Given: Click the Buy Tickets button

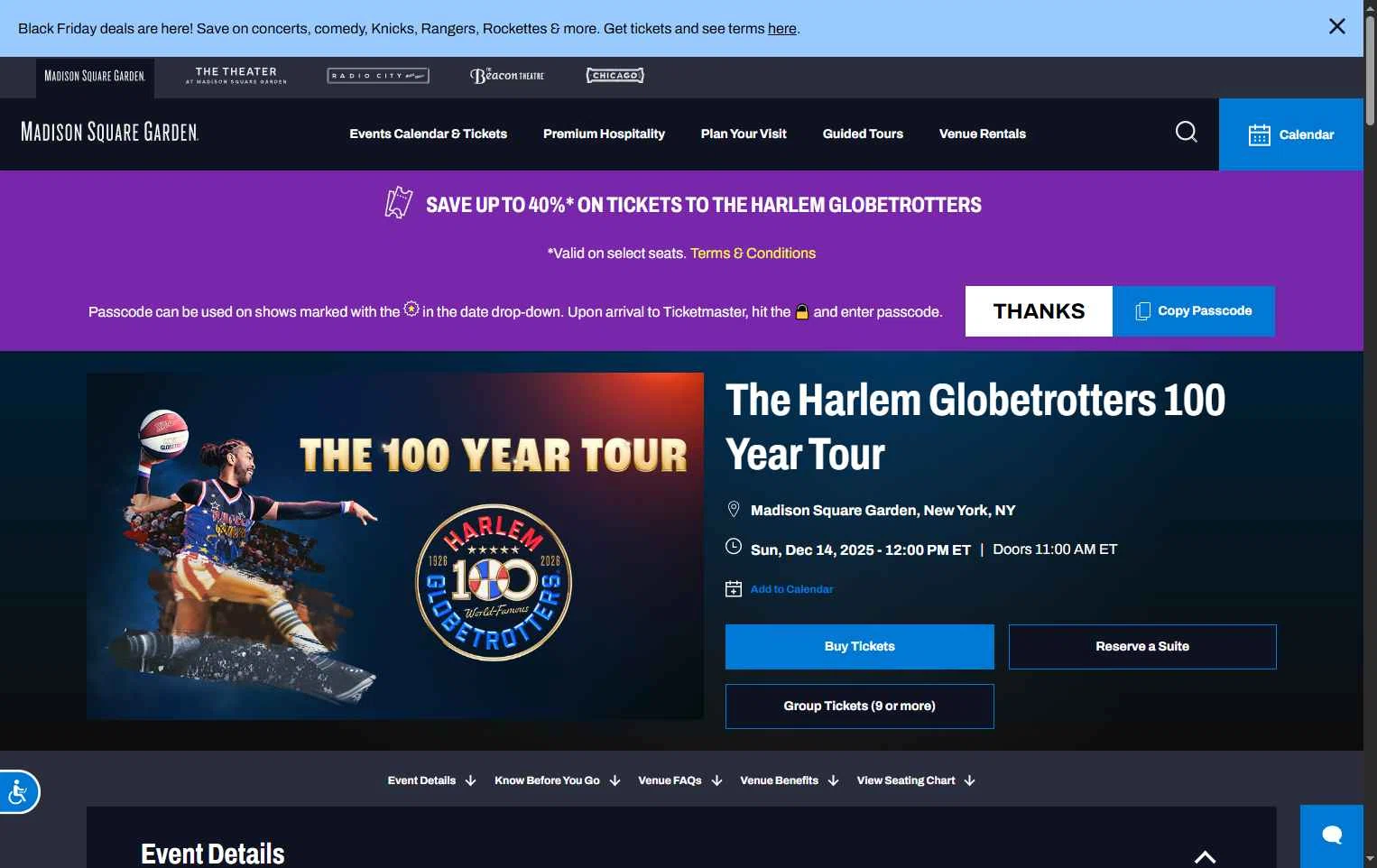Looking at the screenshot, I should [x=860, y=647].
